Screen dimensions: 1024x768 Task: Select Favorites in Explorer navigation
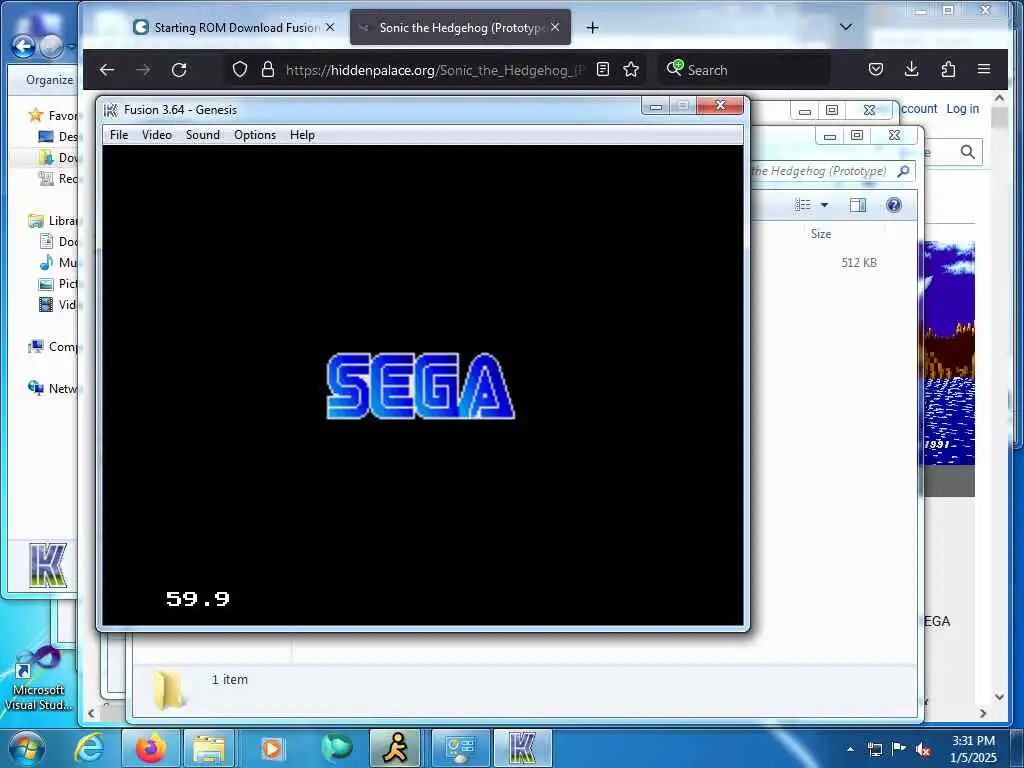(54, 116)
